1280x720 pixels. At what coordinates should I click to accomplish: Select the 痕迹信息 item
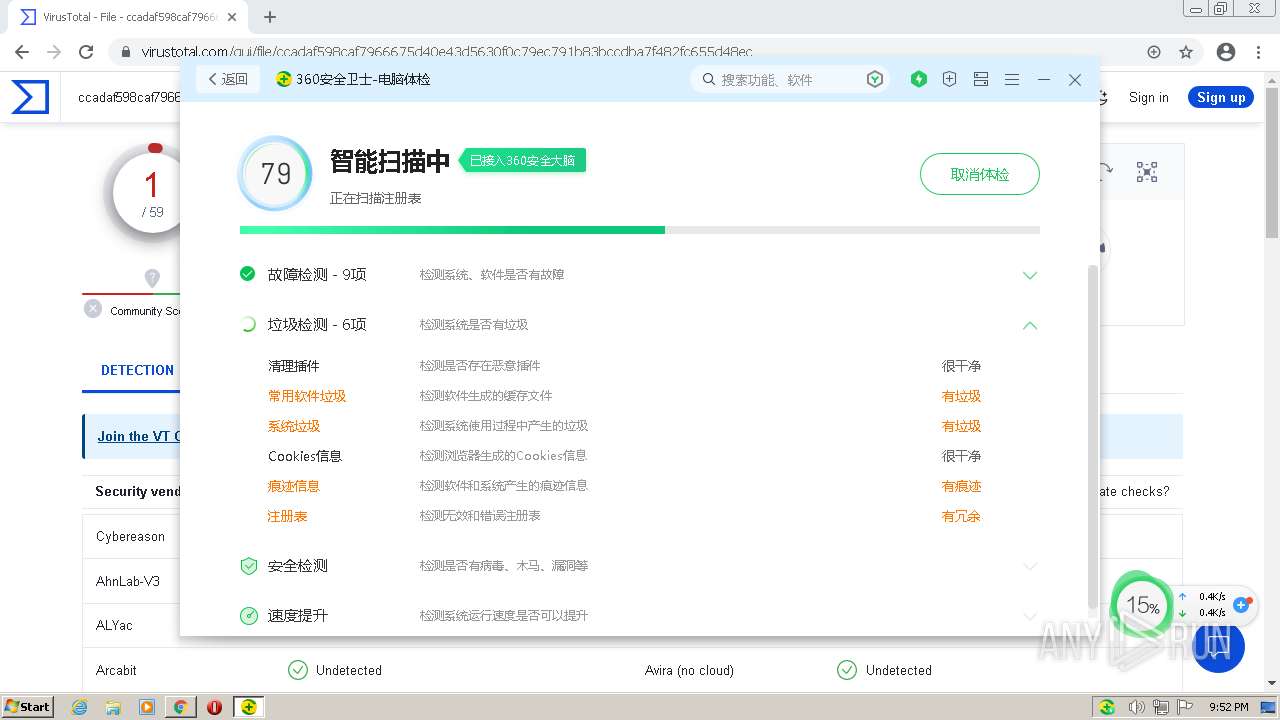point(293,486)
